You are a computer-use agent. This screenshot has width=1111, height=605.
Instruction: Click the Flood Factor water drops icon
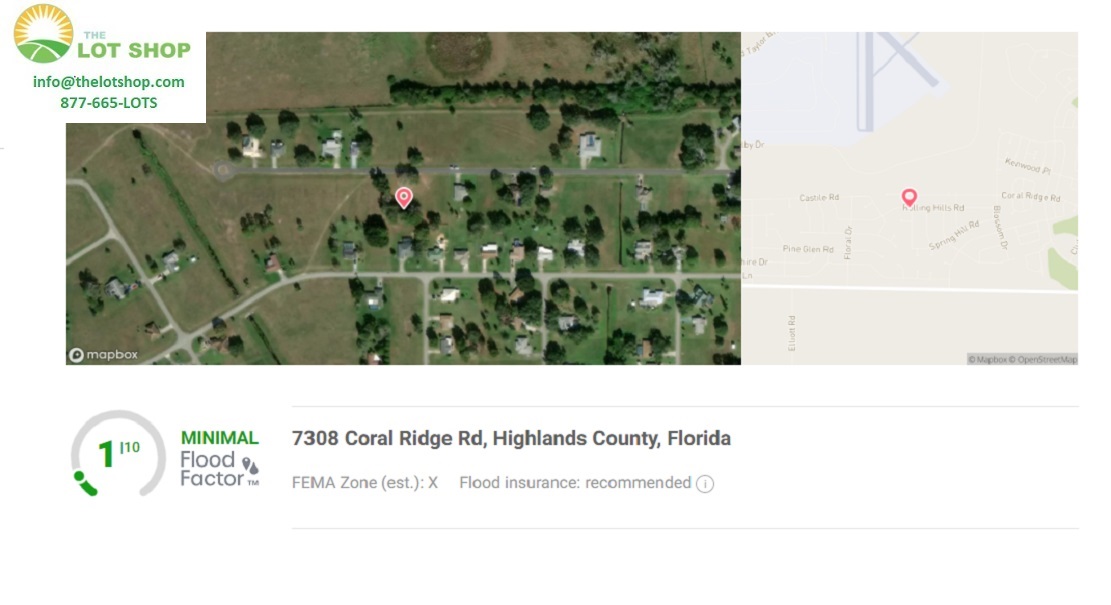(250, 465)
